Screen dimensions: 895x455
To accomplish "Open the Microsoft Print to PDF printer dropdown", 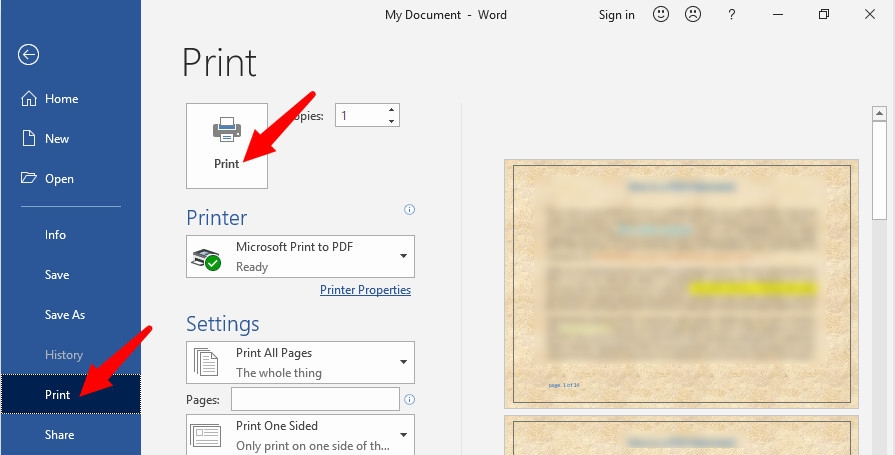I will [300, 256].
